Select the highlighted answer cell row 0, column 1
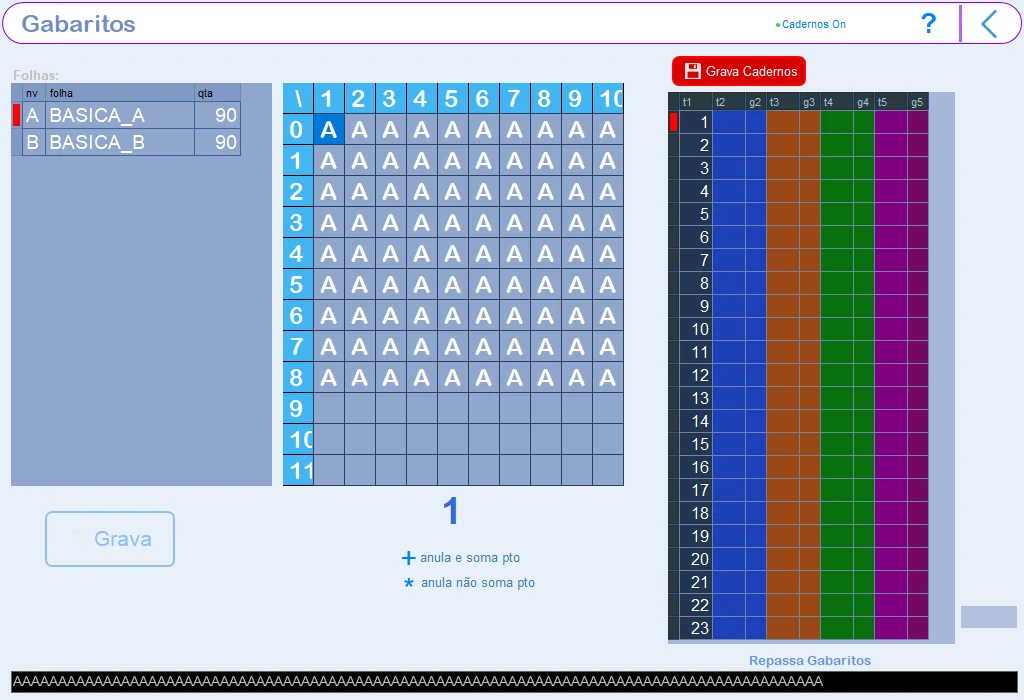Image resolution: width=1024 pixels, height=700 pixels. click(328, 130)
